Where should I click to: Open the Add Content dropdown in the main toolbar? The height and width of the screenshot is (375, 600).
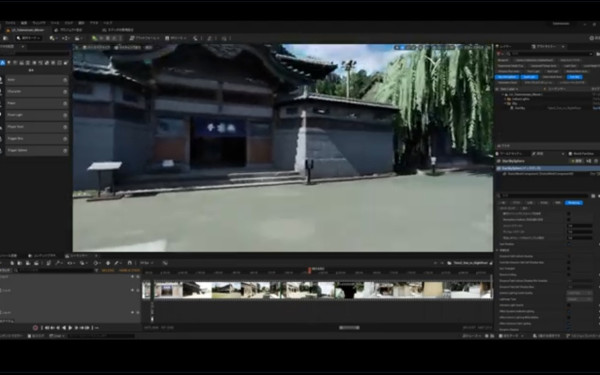53,38
